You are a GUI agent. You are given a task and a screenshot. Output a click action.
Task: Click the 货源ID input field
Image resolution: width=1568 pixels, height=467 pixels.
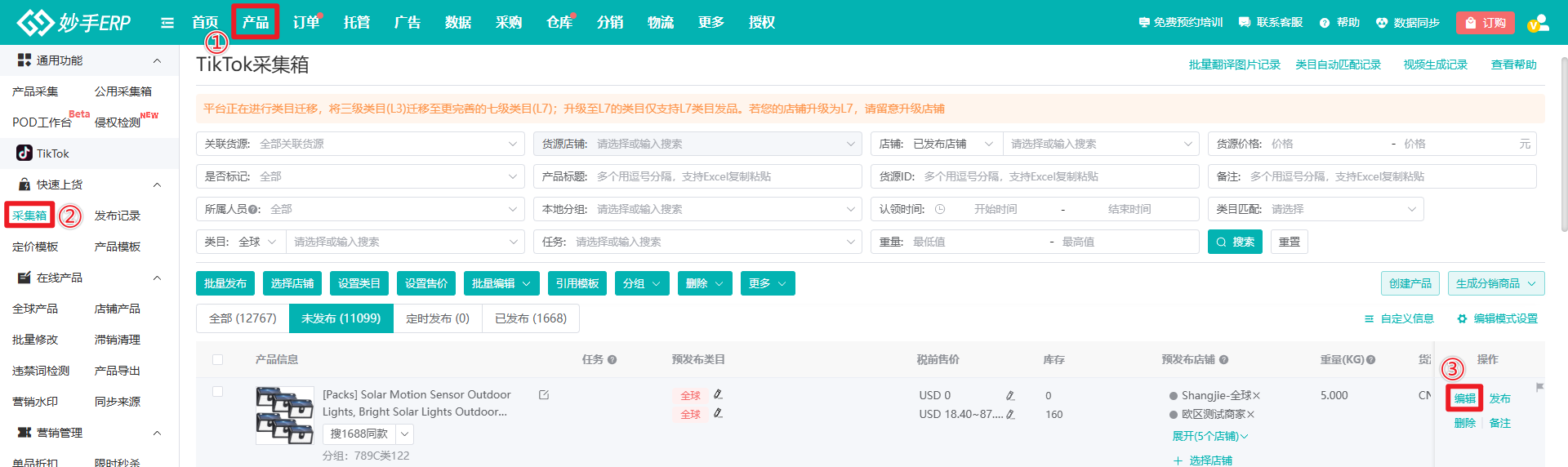click(x=1035, y=176)
